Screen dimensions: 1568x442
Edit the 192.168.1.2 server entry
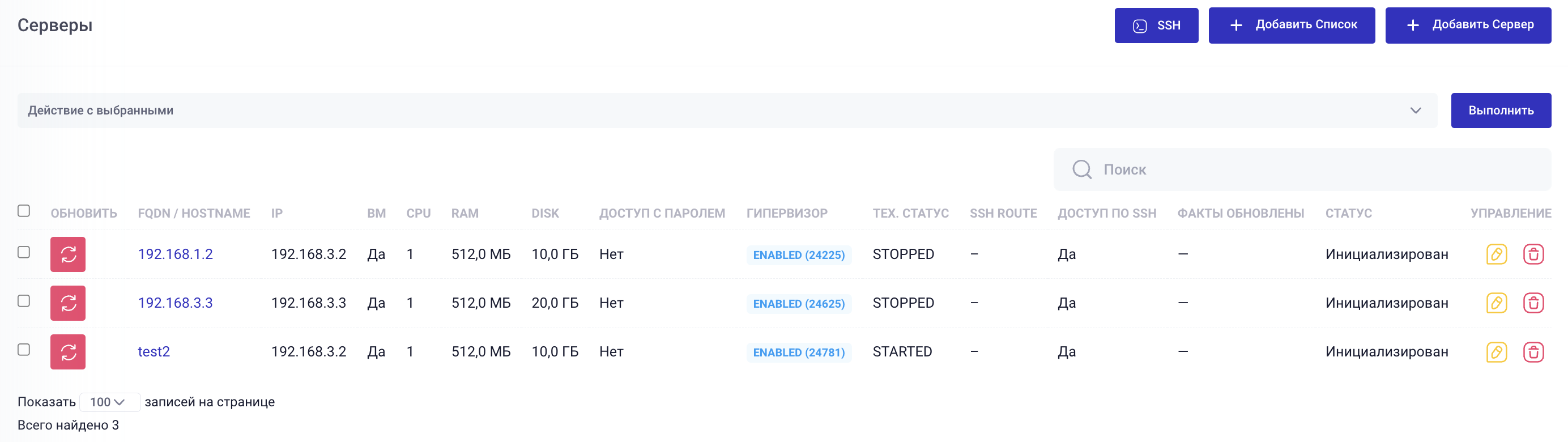pyautogui.click(x=1496, y=254)
